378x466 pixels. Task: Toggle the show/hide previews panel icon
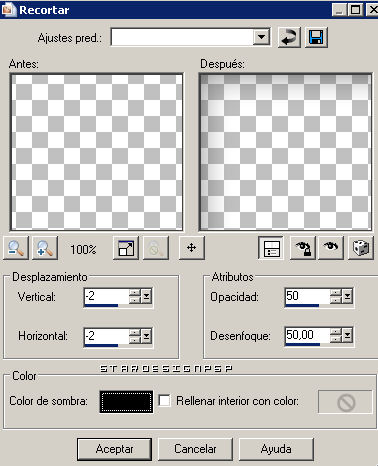[271, 248]
